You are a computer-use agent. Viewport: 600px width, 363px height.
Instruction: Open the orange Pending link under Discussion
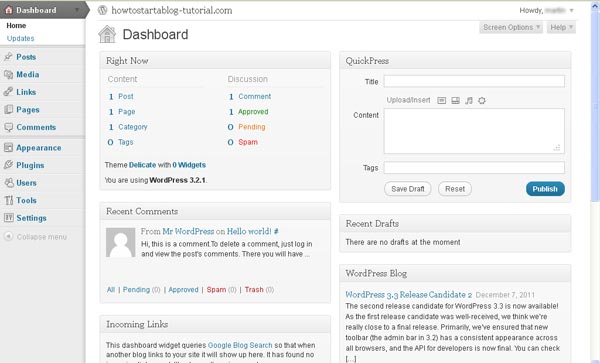252,127
